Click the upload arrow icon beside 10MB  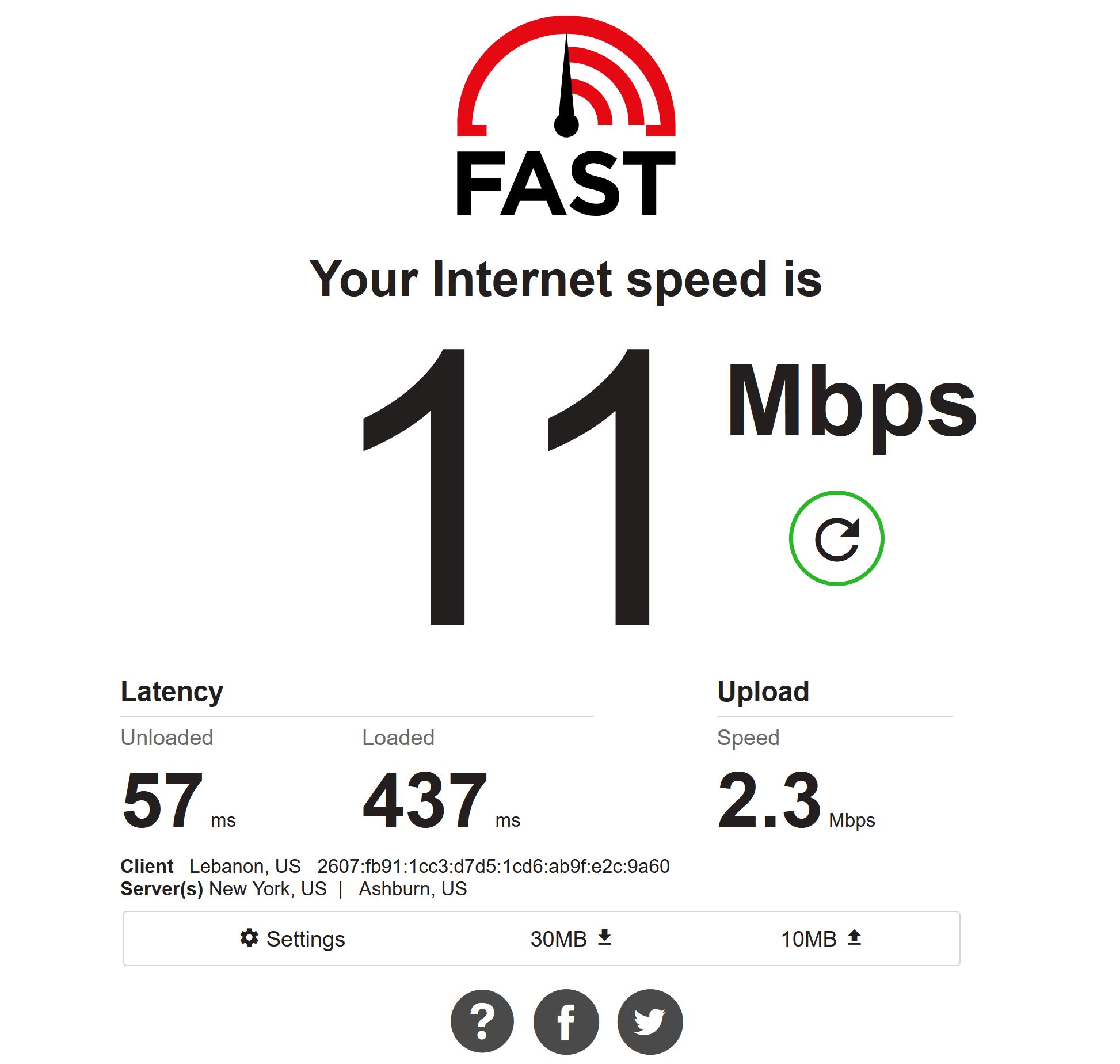(855, 938)
